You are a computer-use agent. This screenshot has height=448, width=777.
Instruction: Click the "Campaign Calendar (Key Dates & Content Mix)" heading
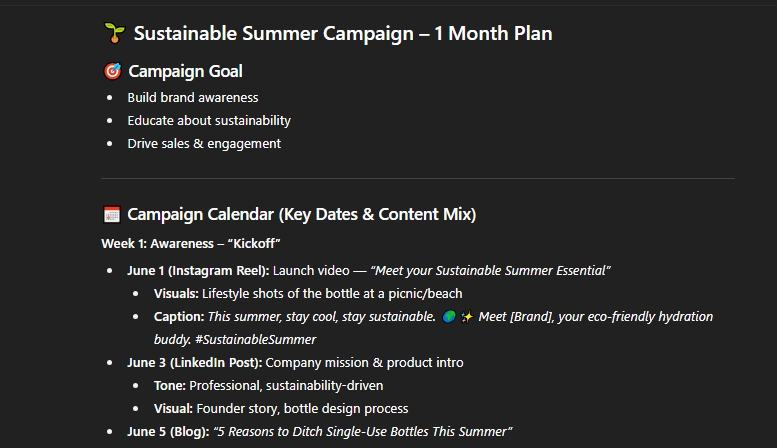coord(301,215)
